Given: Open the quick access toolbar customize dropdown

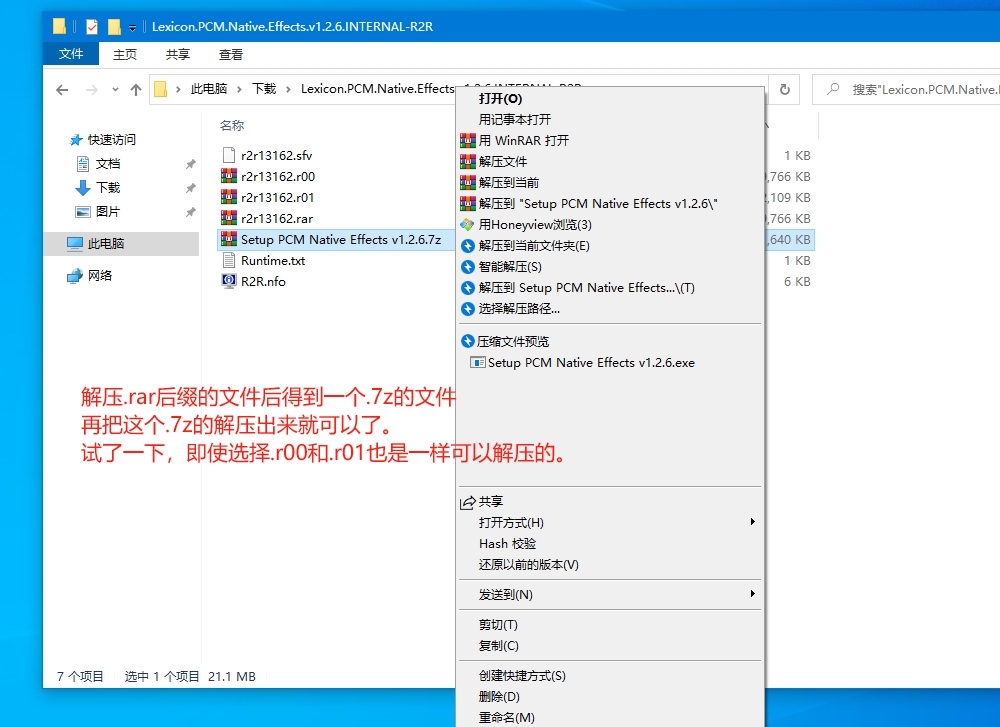Looking at the screenshot, I should 132,27.
